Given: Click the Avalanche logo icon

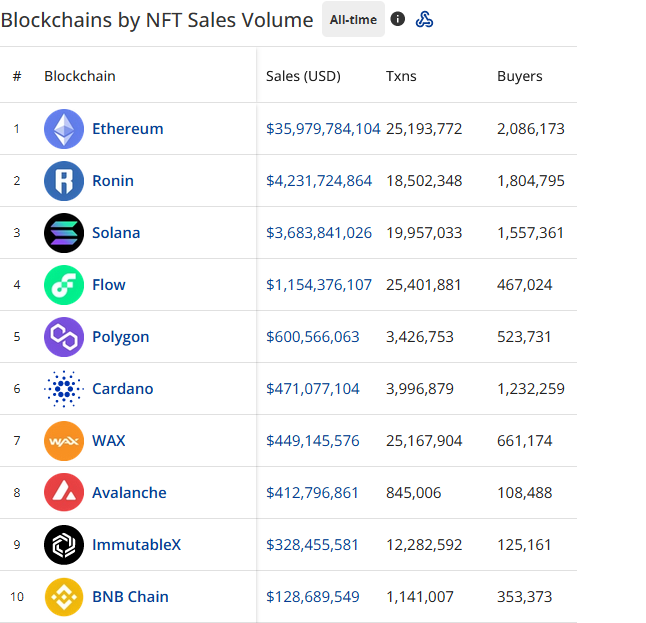Looking at the screenshot, I should pyautogui.click(x=64, y=493).
